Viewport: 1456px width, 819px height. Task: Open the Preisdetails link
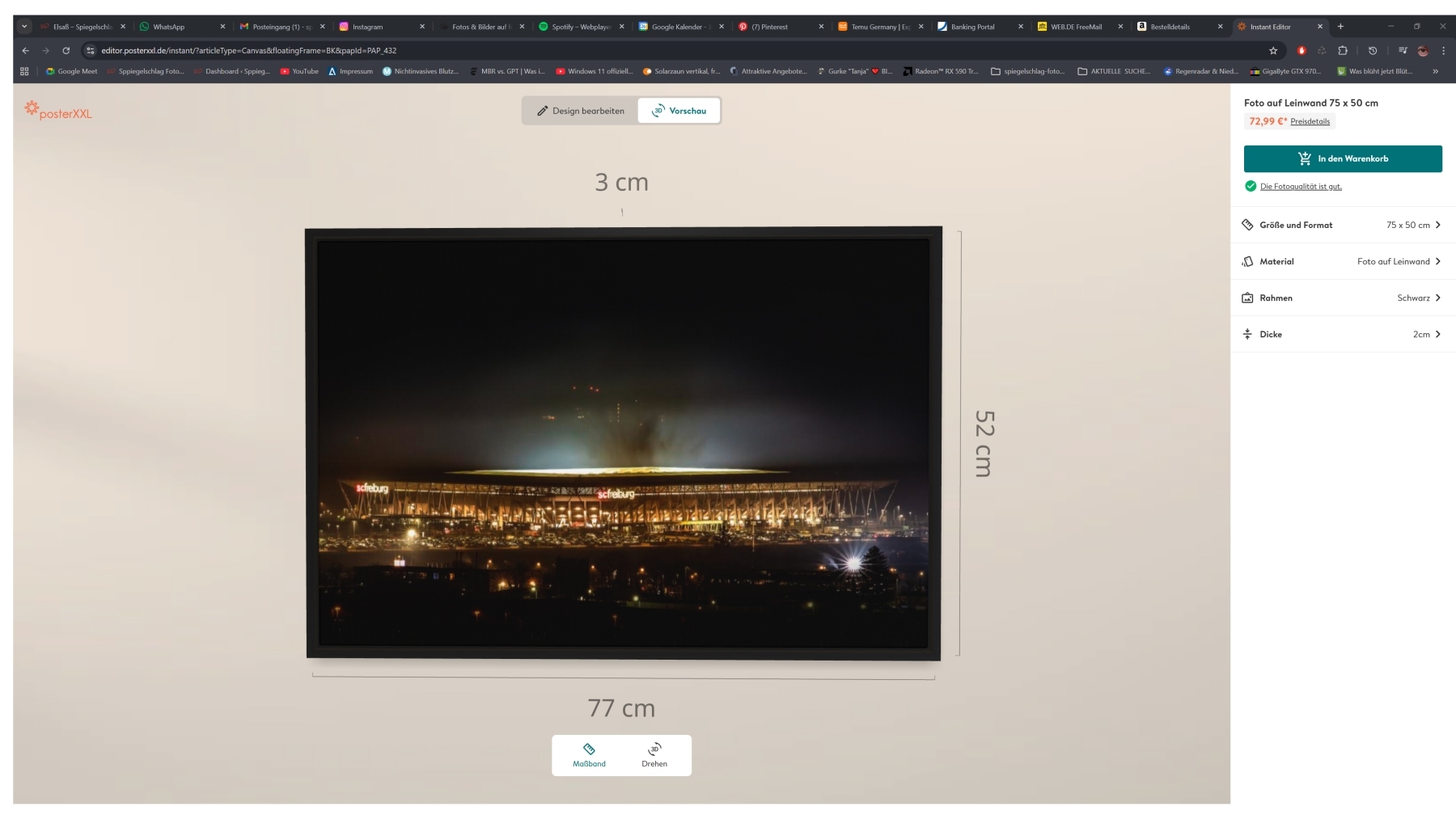[x=1310, y=121]
